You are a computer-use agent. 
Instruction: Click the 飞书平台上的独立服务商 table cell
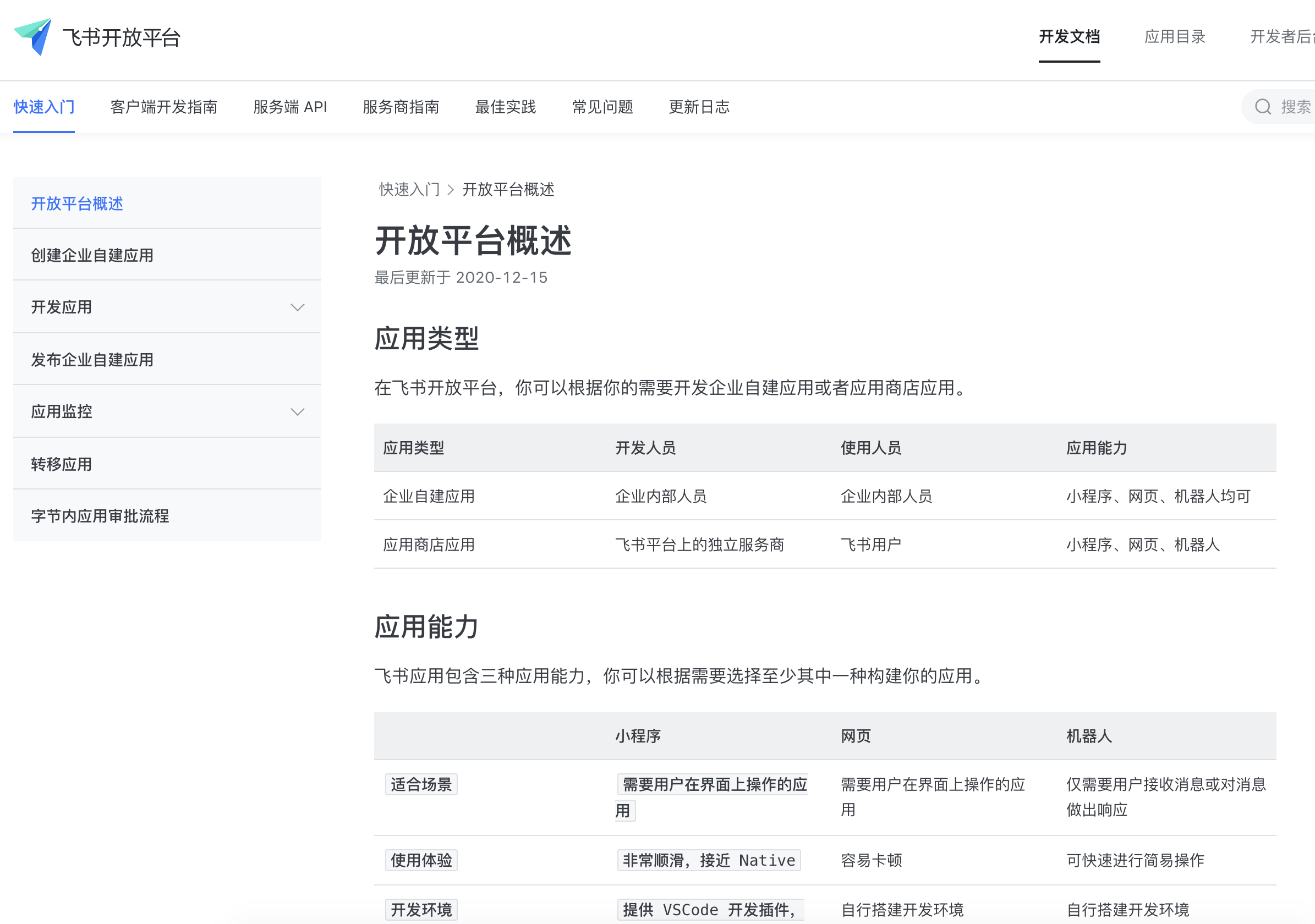tap(699, 544)
